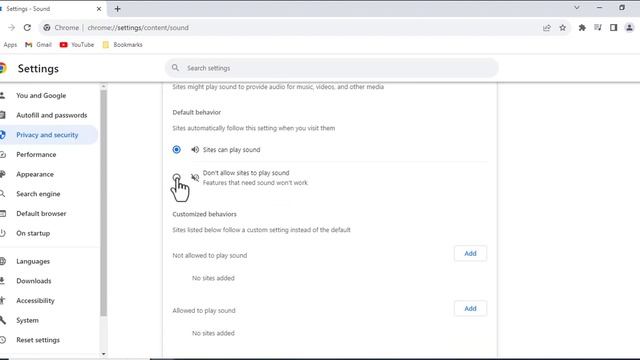Click the magnifier icon in search settings
640x360 pixels.
(175, 68)
